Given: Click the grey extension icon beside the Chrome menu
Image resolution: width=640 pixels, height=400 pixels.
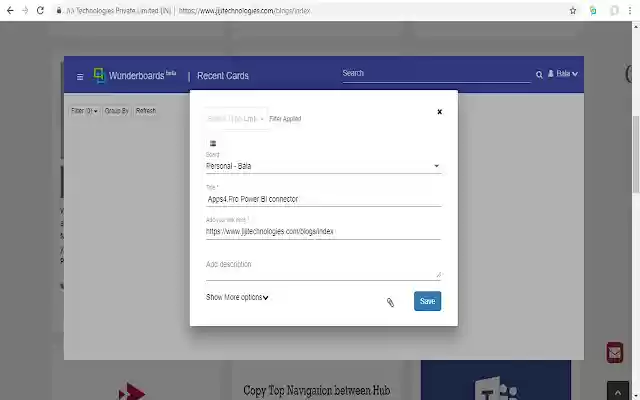Looking at the screenshot, I should 614,11.
